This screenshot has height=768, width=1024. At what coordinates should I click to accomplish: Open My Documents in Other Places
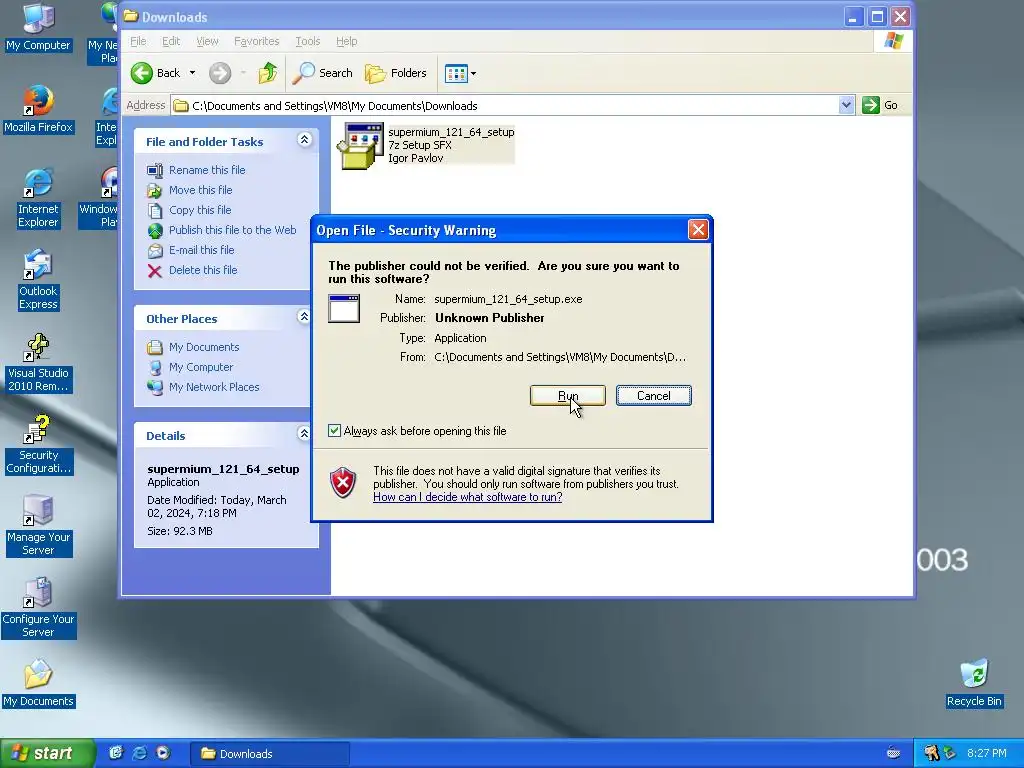204,347
